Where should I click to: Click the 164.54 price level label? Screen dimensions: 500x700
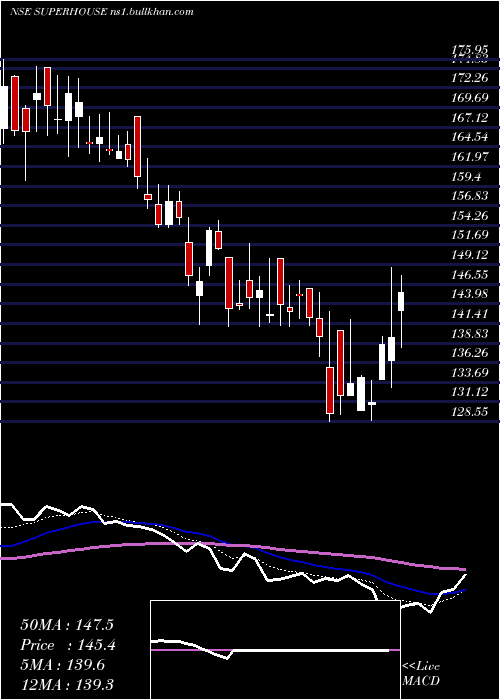[470, 137]
